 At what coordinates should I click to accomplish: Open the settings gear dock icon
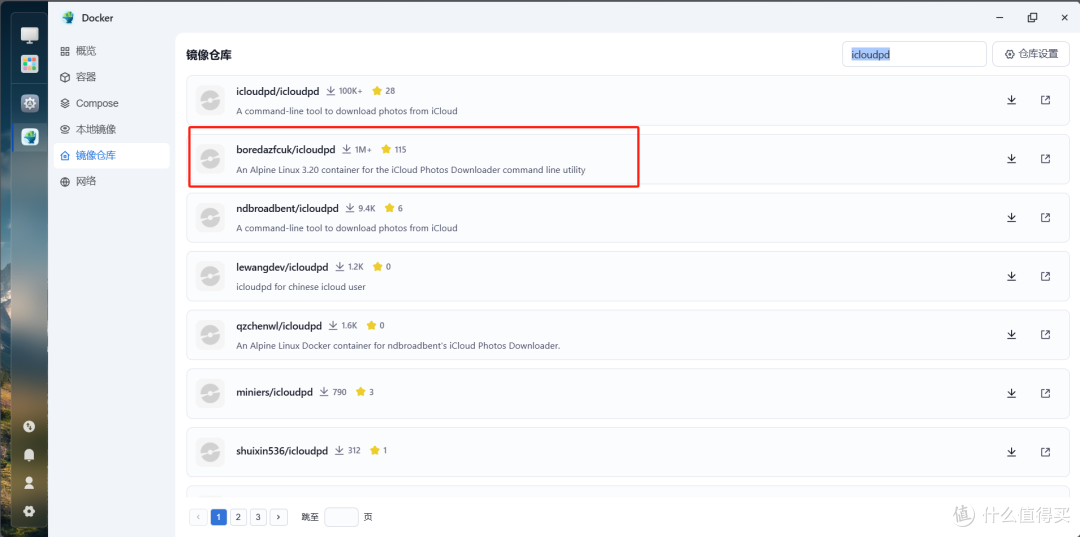point(30,103)
